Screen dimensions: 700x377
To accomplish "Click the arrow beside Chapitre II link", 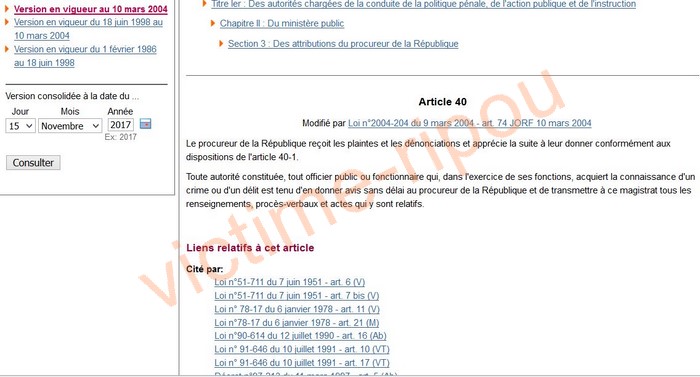I will [x=213, y=23].
